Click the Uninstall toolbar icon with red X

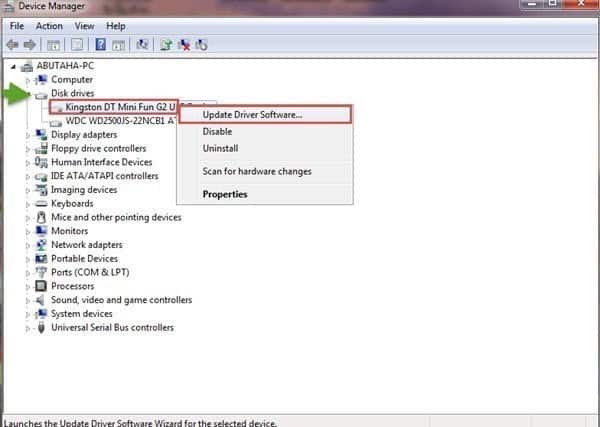pyautogui.click(x=184, y=45)
